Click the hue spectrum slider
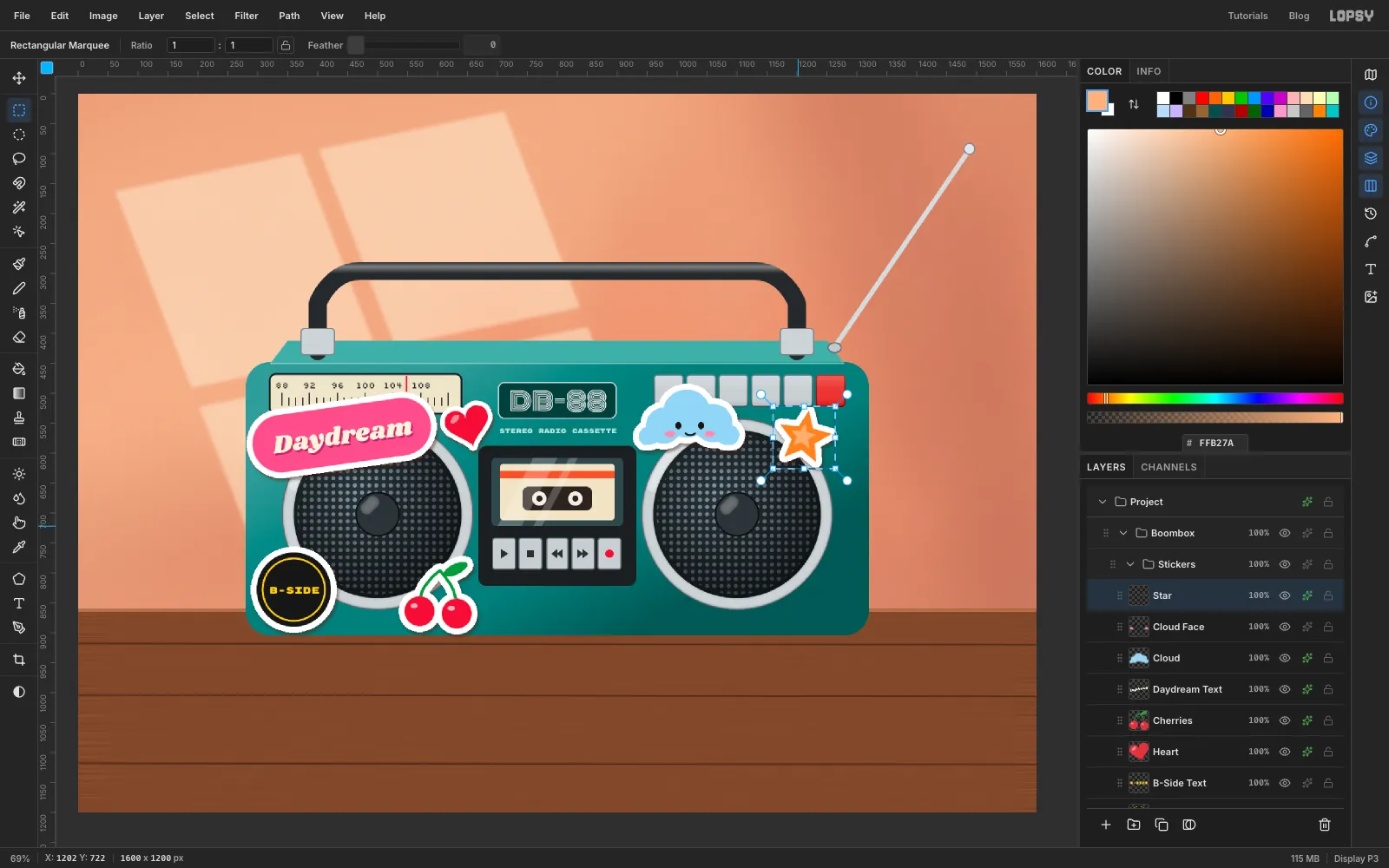The image size is (1389, 868). (x=1215, y=398)
